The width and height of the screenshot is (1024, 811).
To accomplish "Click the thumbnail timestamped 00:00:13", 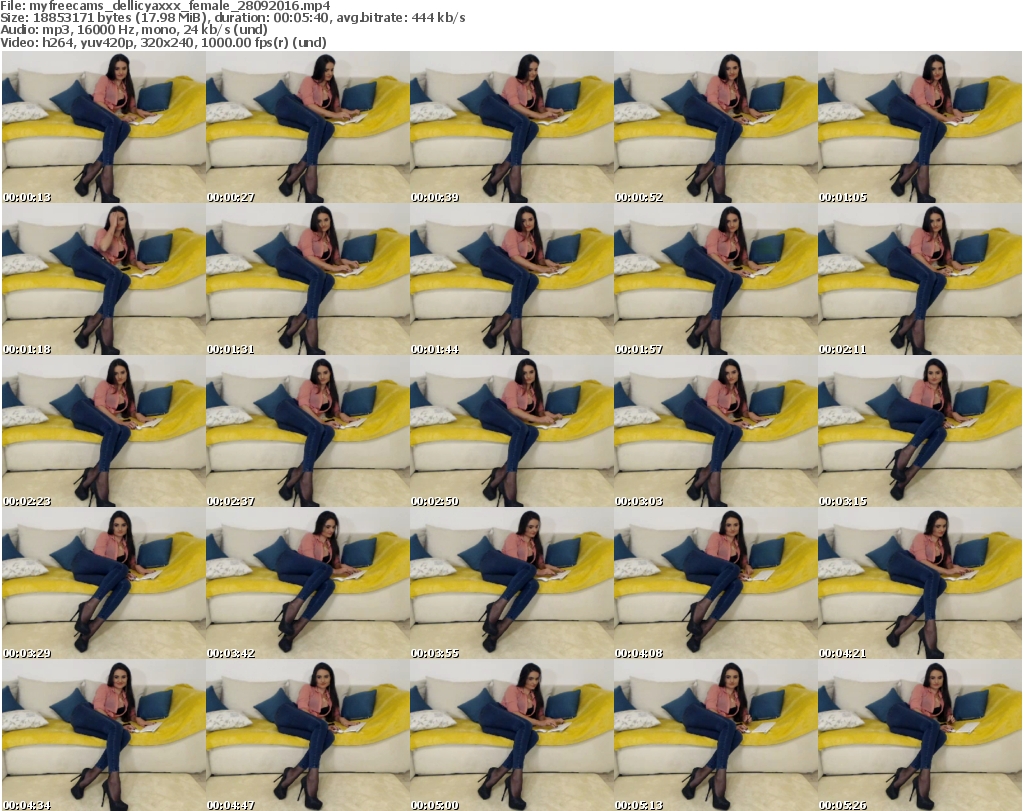I will 103,127.
